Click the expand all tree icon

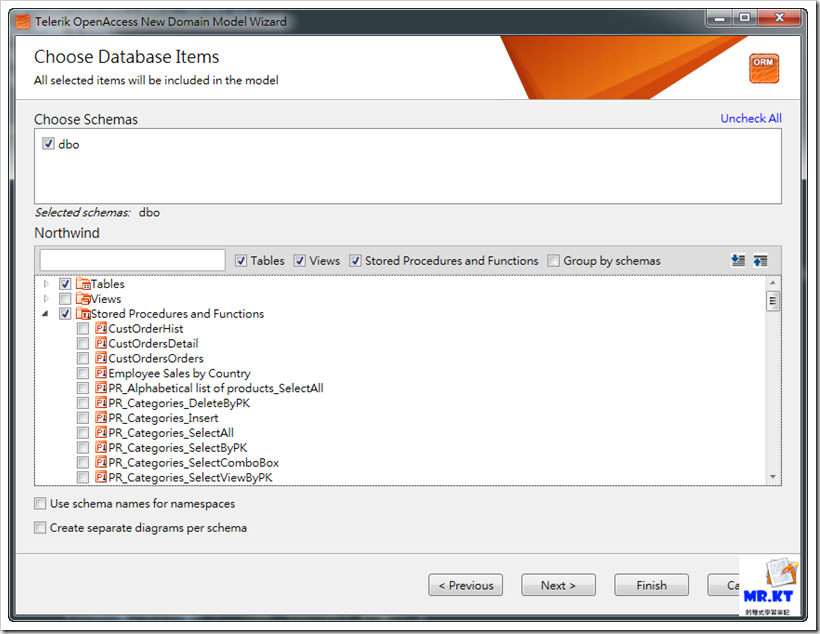pos(738,260)
